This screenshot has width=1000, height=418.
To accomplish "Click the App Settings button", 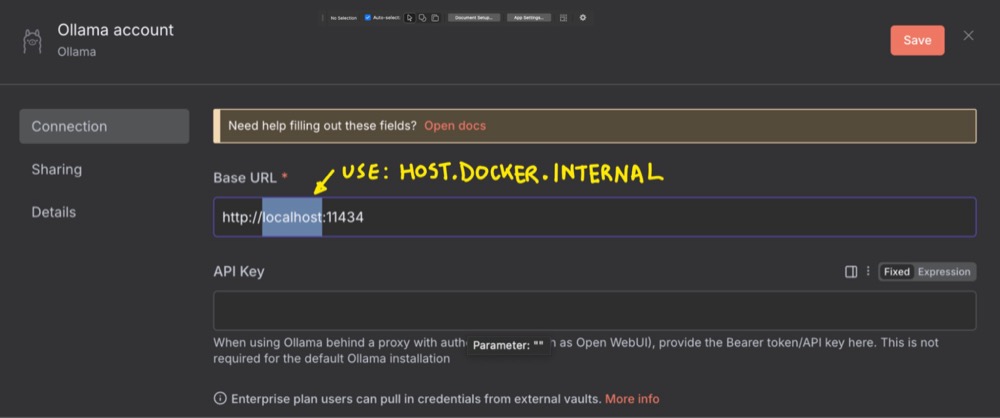I will coord(529,18).
